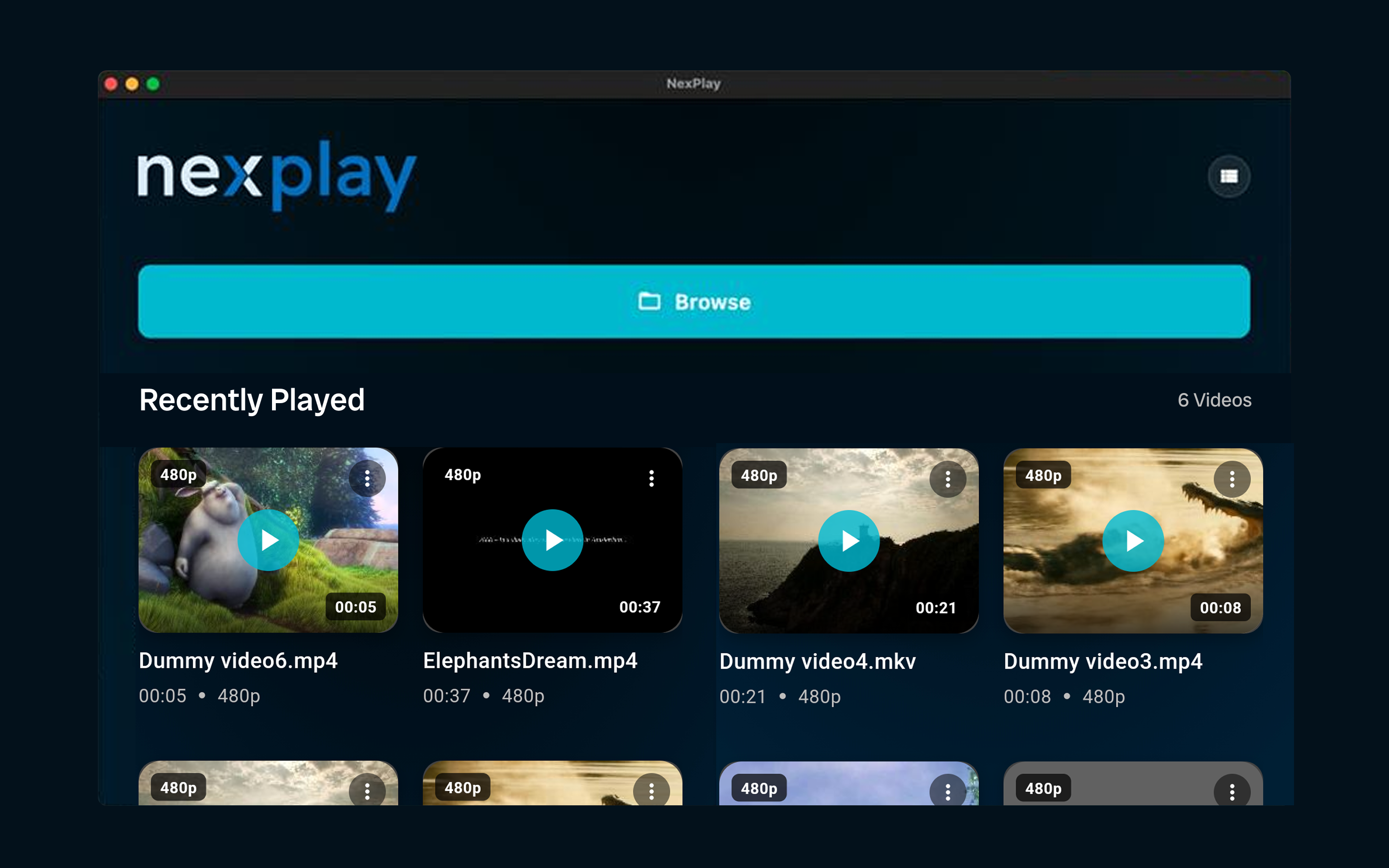Click the Browse button
1389x868 pixels.
[x=694, y=301]
